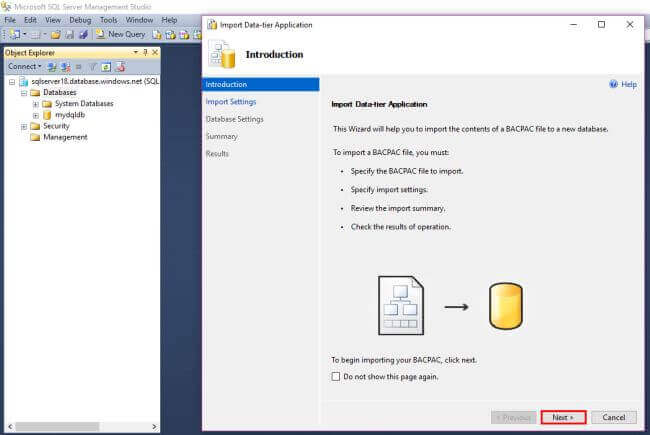Click the Save disk icon in toolbar
Screen dimensions: 650x435
[x=69, y=35]
